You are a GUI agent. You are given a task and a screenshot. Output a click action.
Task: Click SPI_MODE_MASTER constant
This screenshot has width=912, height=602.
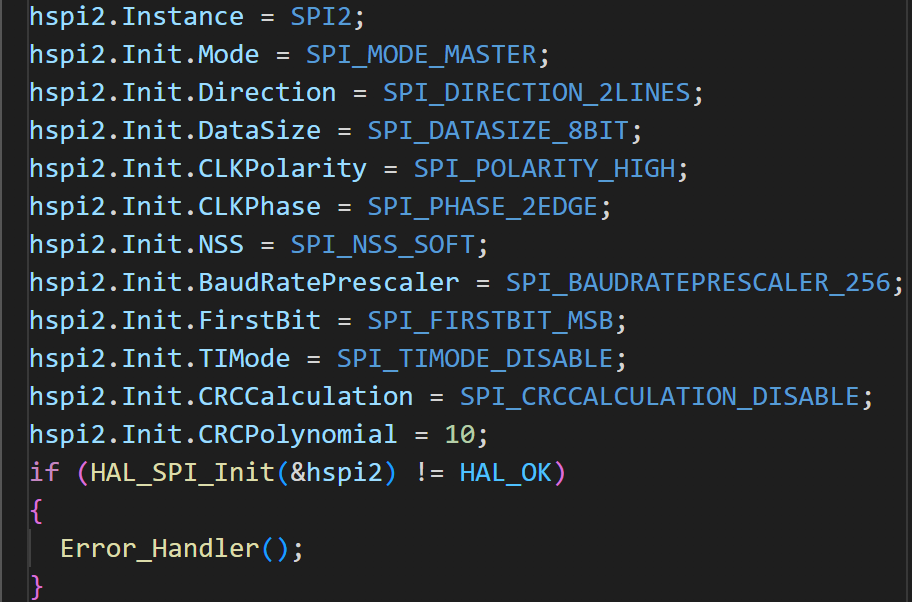[x=421, y=55]
